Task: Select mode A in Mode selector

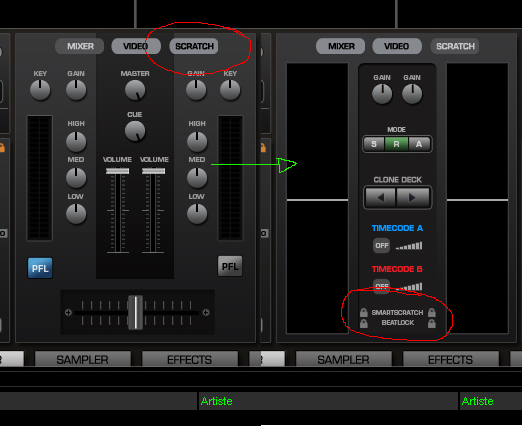Action: click(x=419, y=144)
